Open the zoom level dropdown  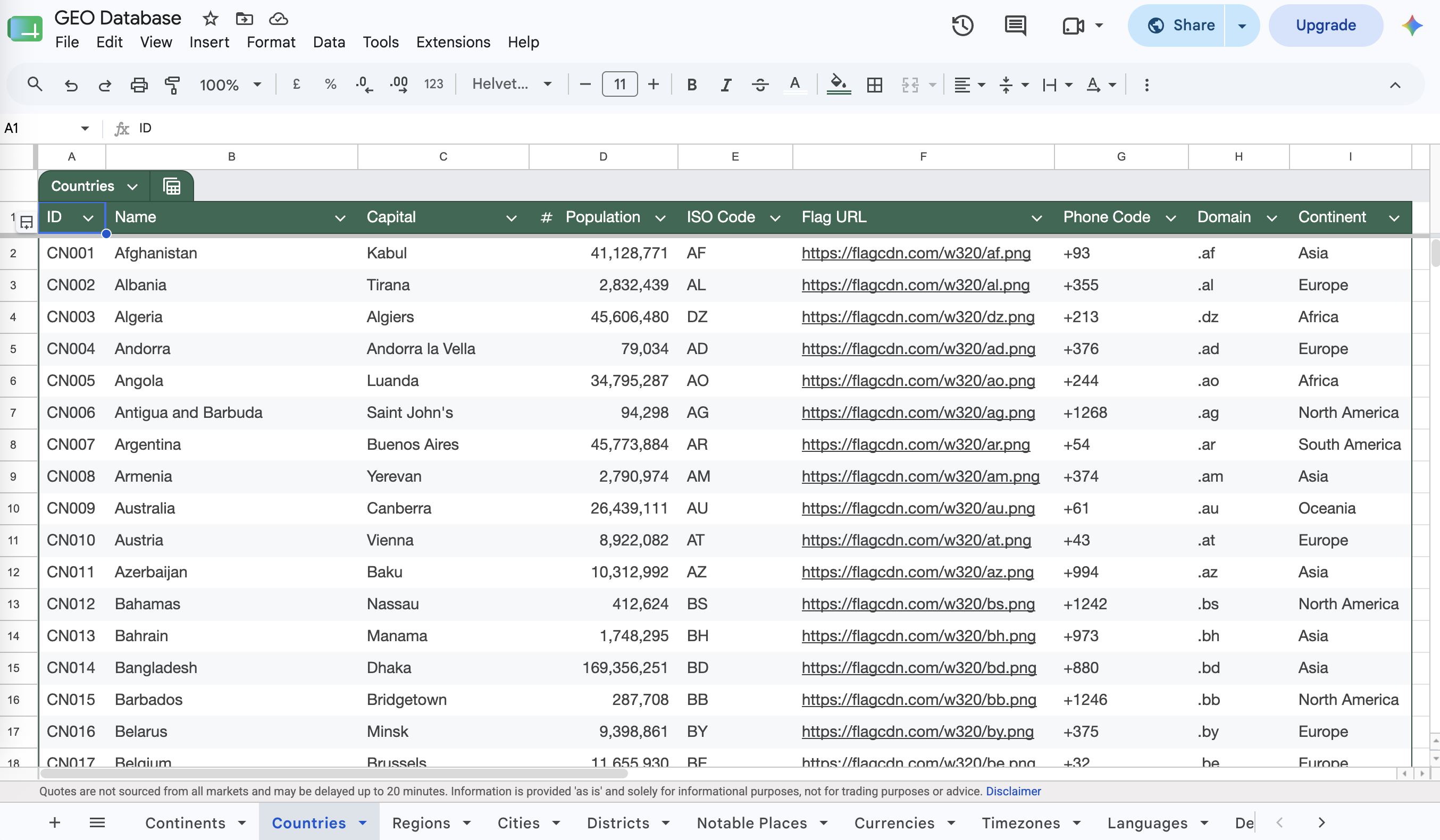click(x=230, y=85)
